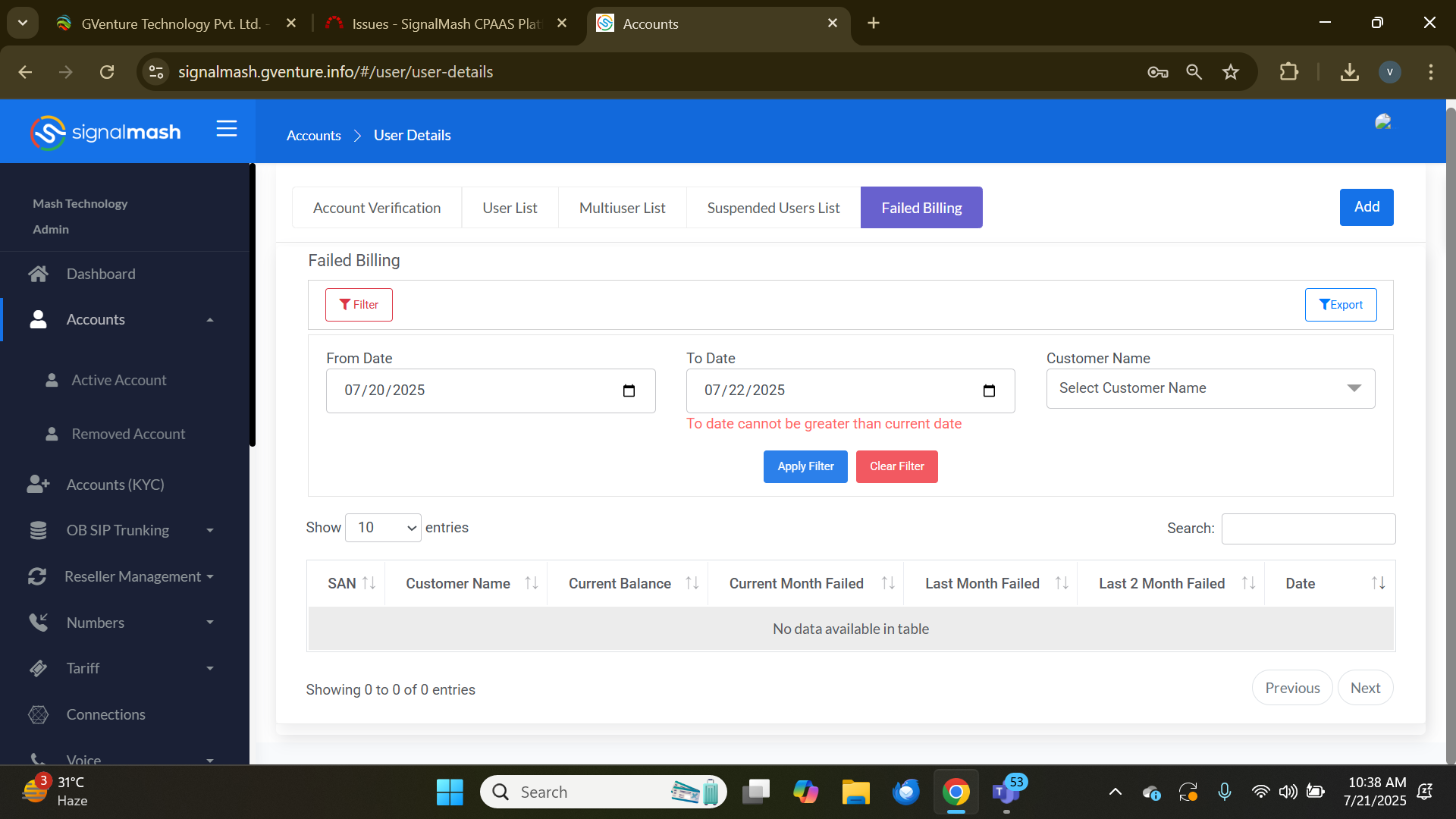
Task: Open the To Date calendar picker icon
Action: (989, 391)
